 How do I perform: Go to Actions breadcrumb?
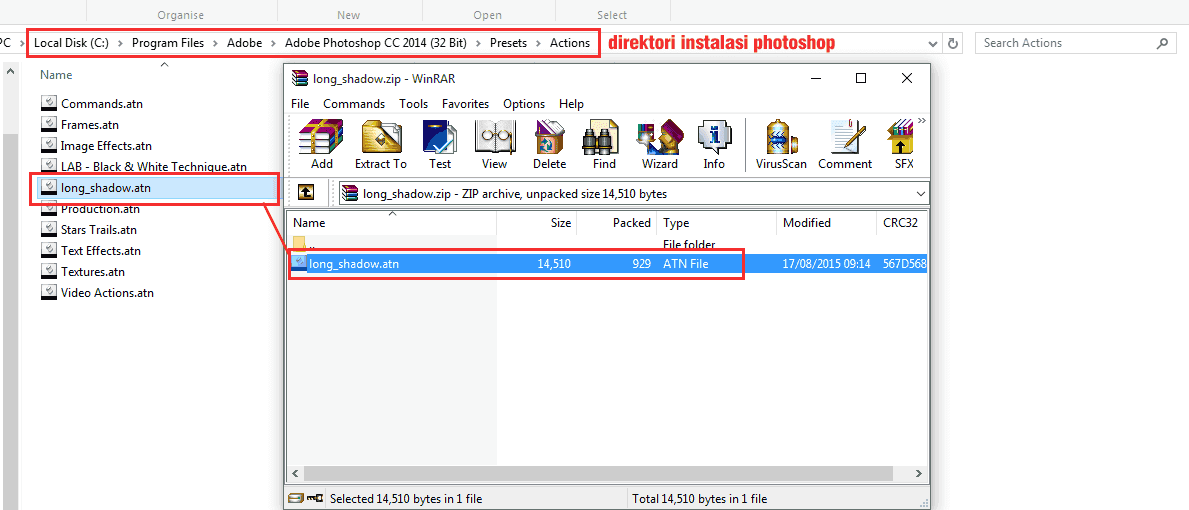coord(569,43)
